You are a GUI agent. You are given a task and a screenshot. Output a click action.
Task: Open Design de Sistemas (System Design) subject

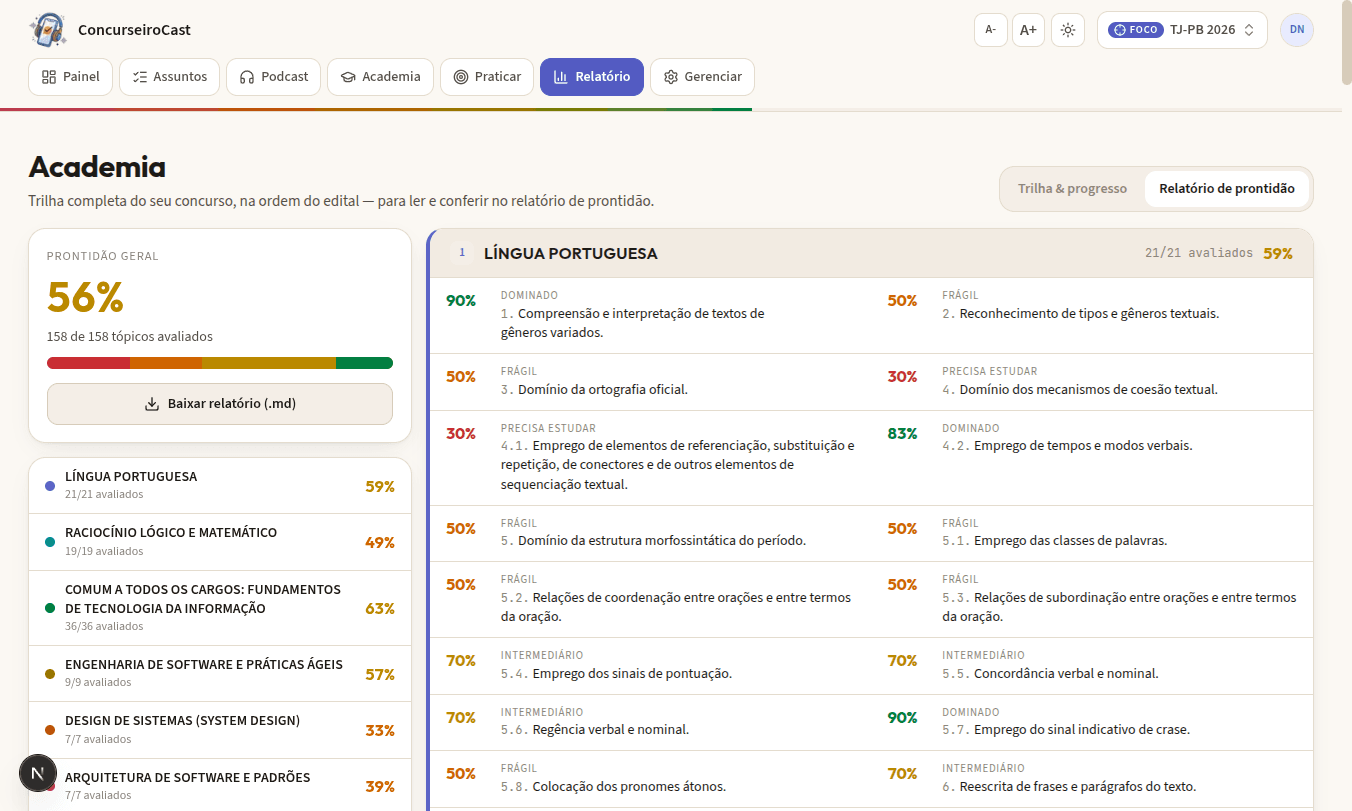220,730
